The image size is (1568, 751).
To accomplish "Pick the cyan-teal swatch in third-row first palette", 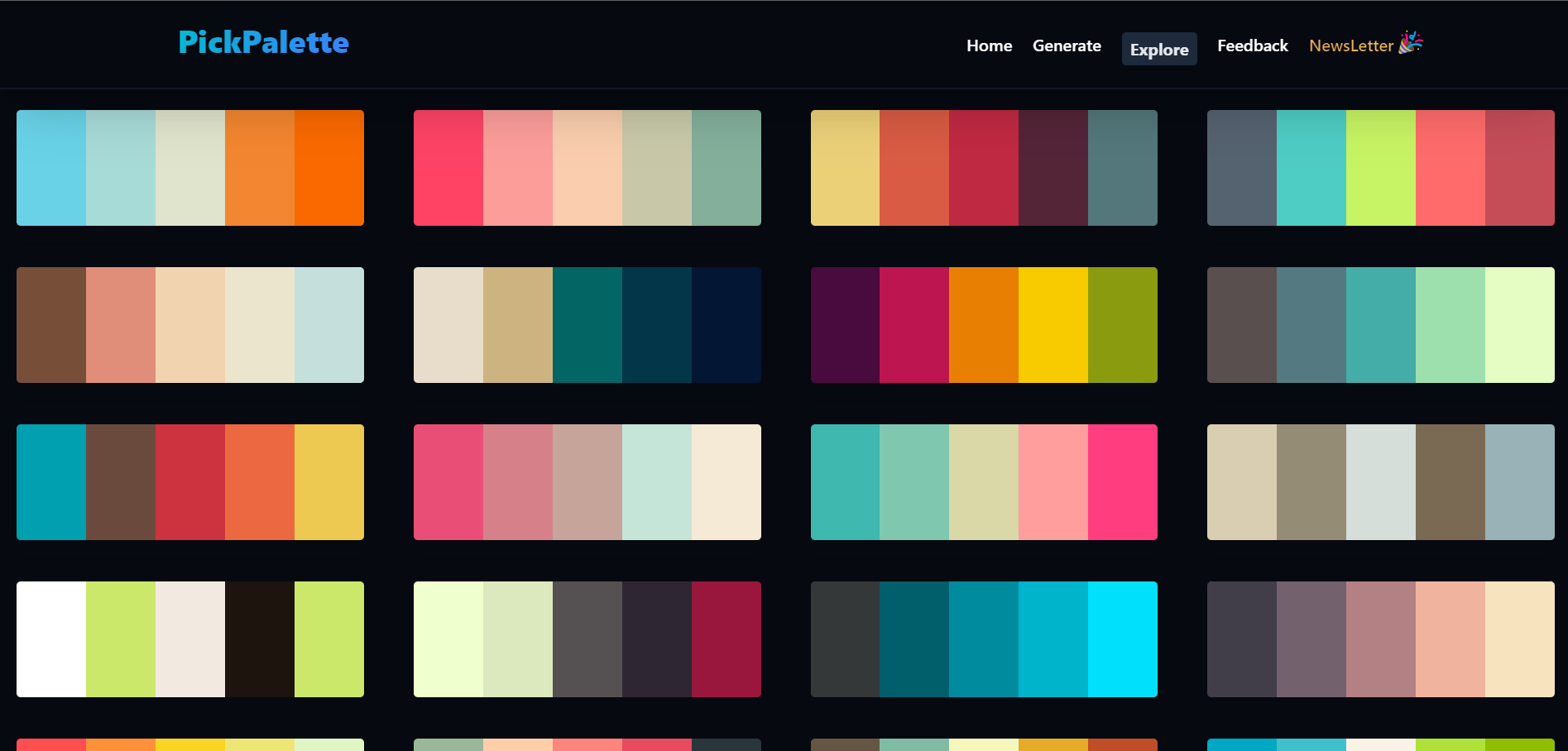I will click(51, 482).
